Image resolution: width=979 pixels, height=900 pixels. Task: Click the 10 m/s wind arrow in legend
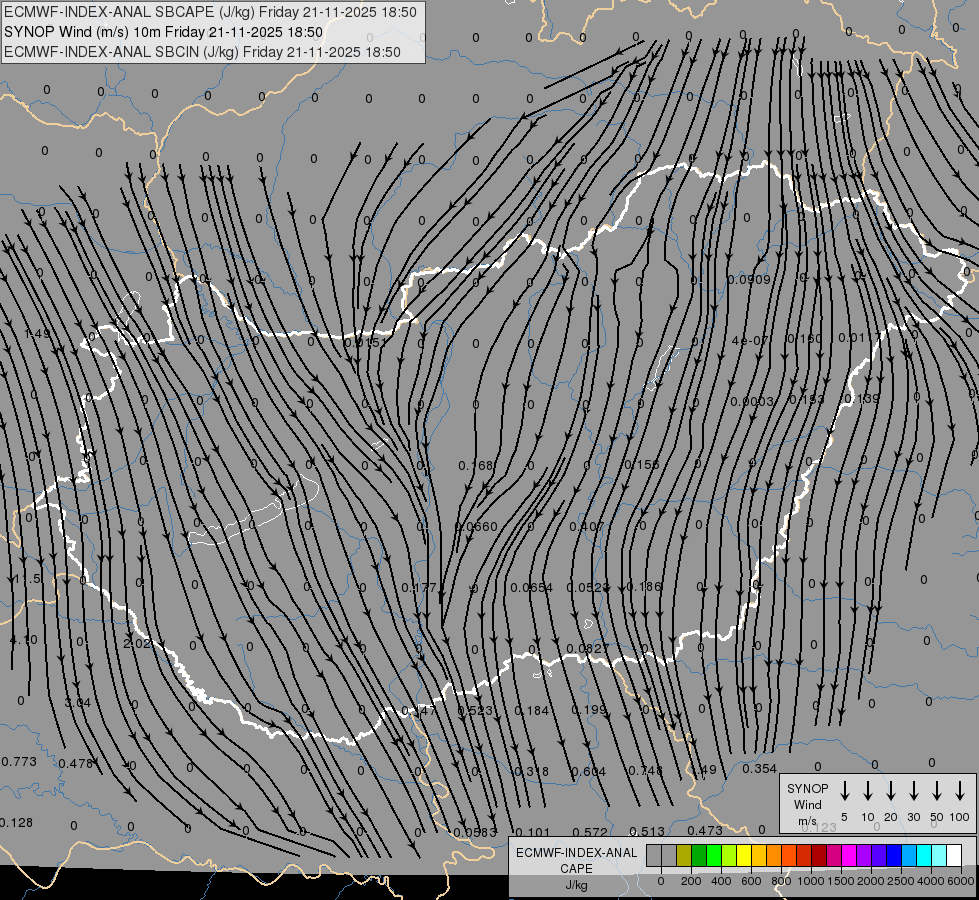(868, 791)
